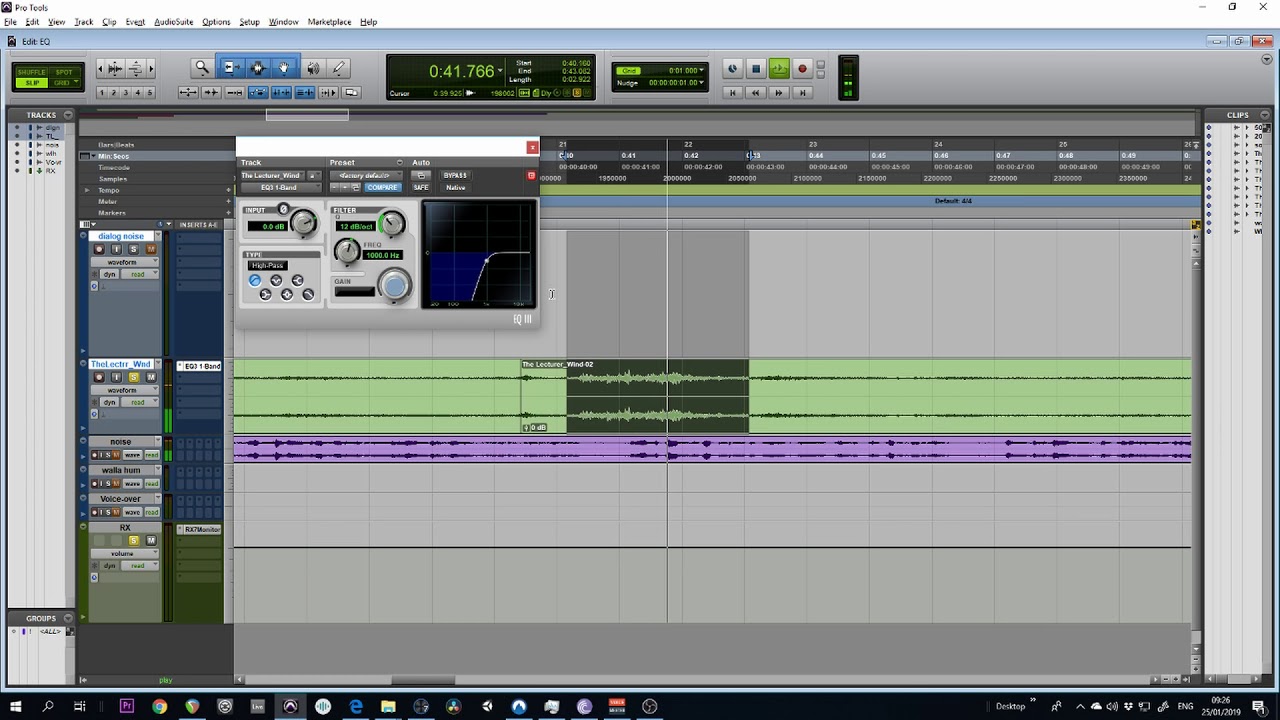This screenshot has height=720, width=1280.
Task: Open the plugin track selector The Lecturer_Wind
Action: tap(273, 175)
